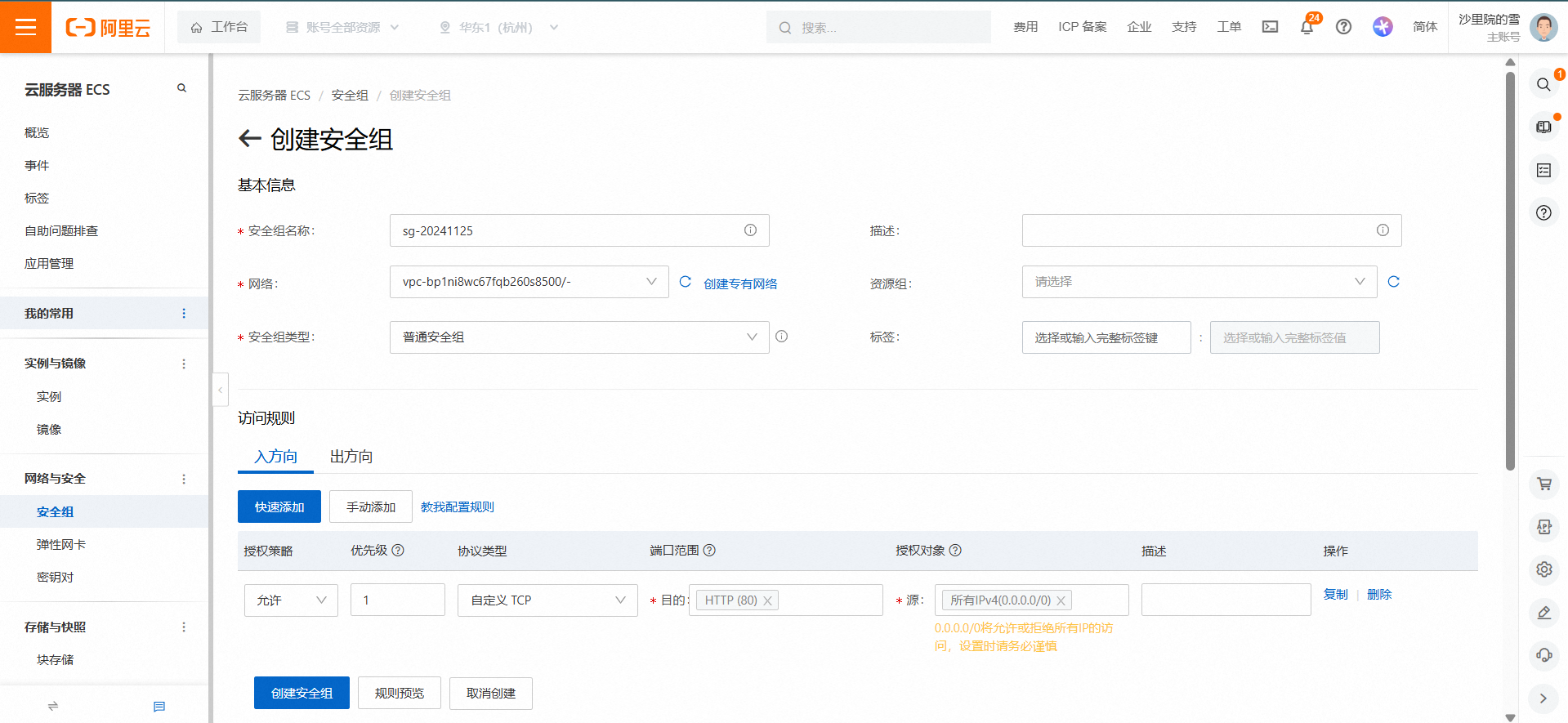Image resolution: width=1568 pixels, height=723 pixels.
Task: Focus the 安全组名称 input field
Action: click(x=579, y=230)
